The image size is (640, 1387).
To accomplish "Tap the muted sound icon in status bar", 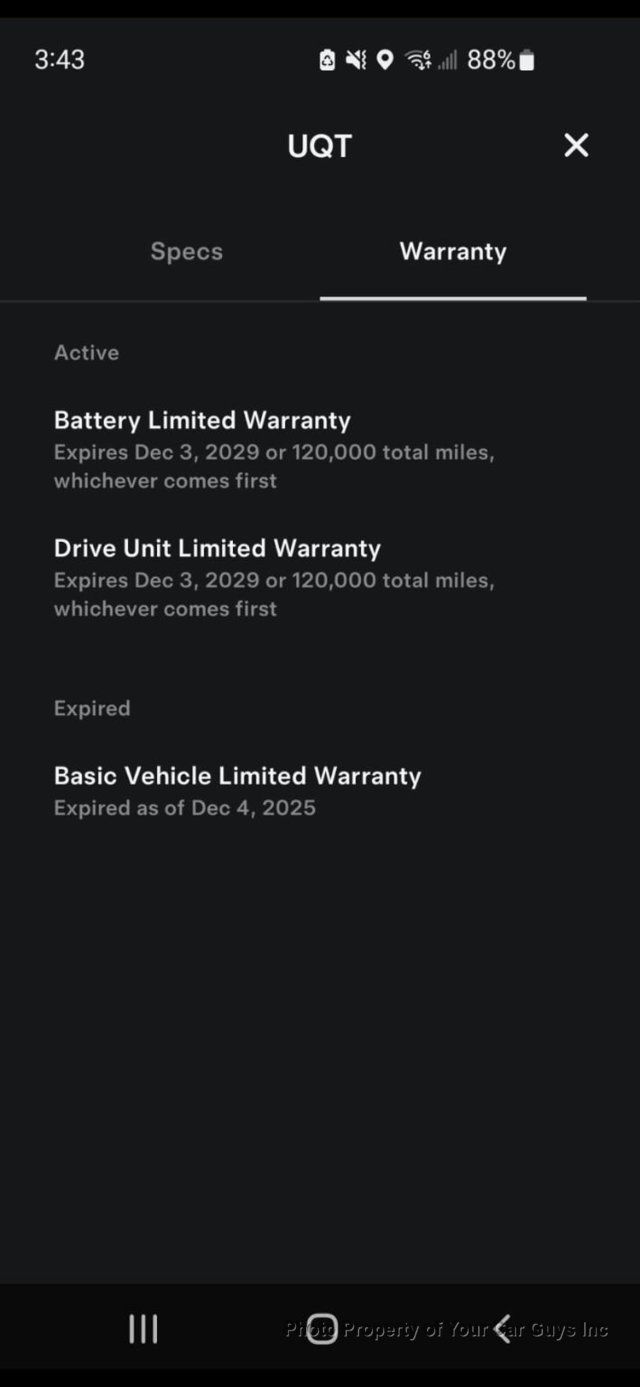I will point(356,60).
